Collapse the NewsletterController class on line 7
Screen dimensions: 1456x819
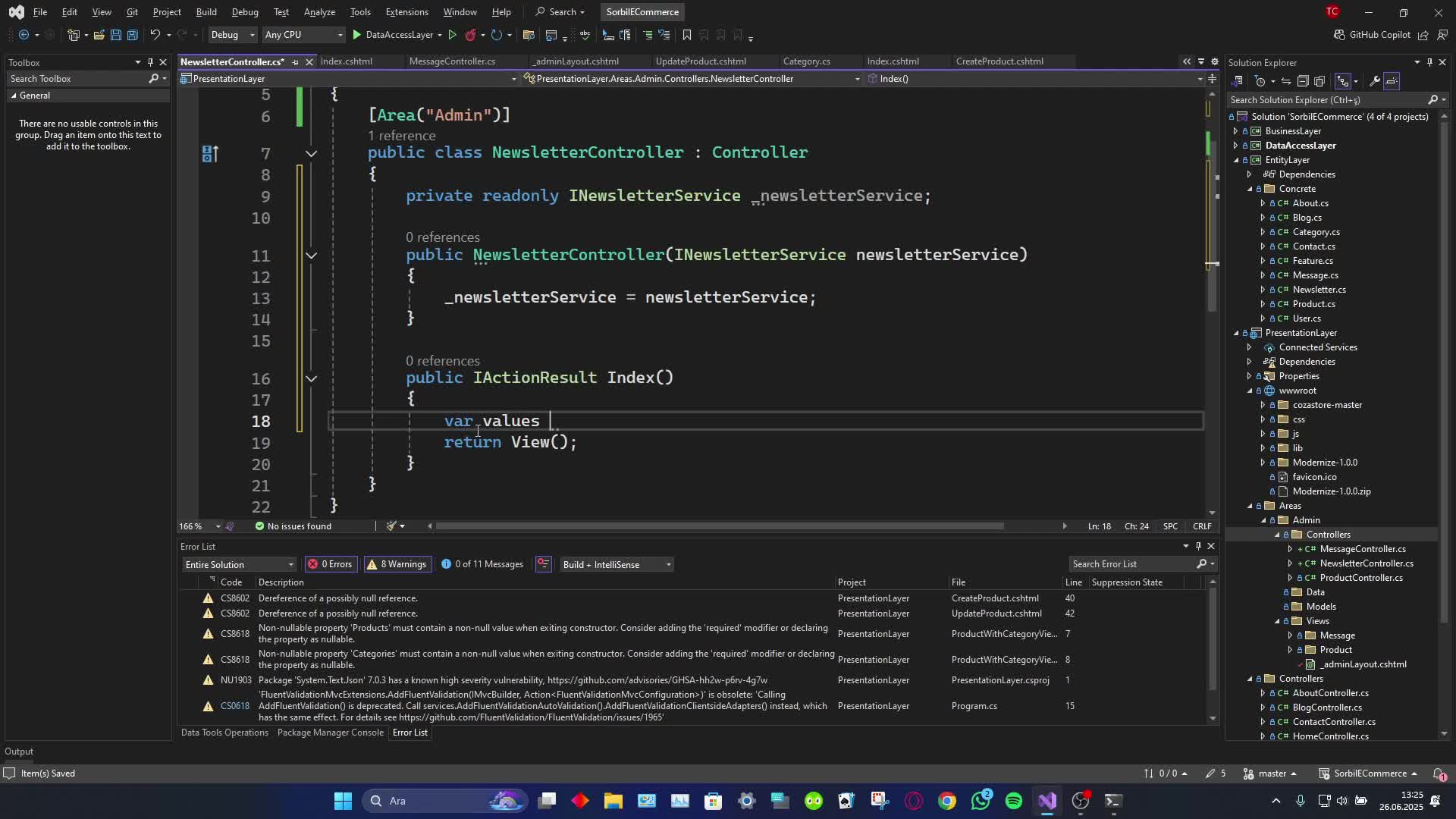(311, 153)
